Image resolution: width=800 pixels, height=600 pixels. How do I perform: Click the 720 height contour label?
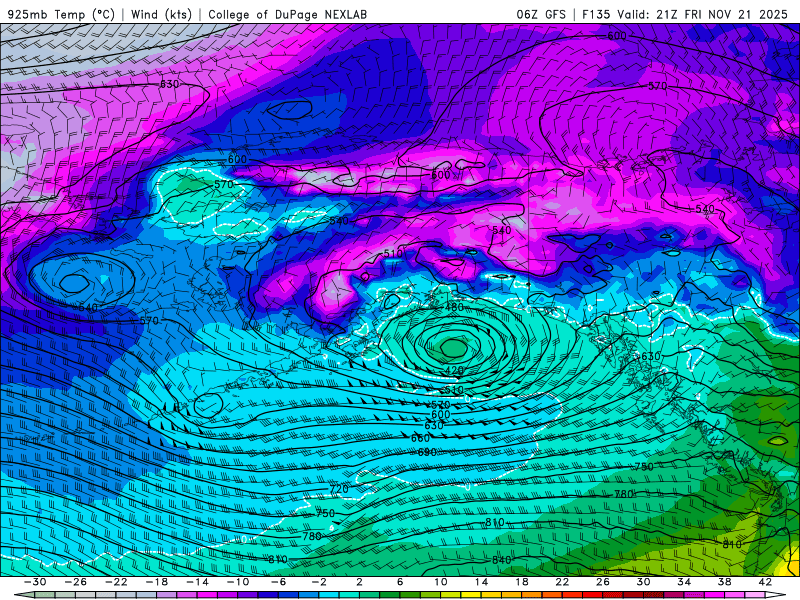[339, 489]
